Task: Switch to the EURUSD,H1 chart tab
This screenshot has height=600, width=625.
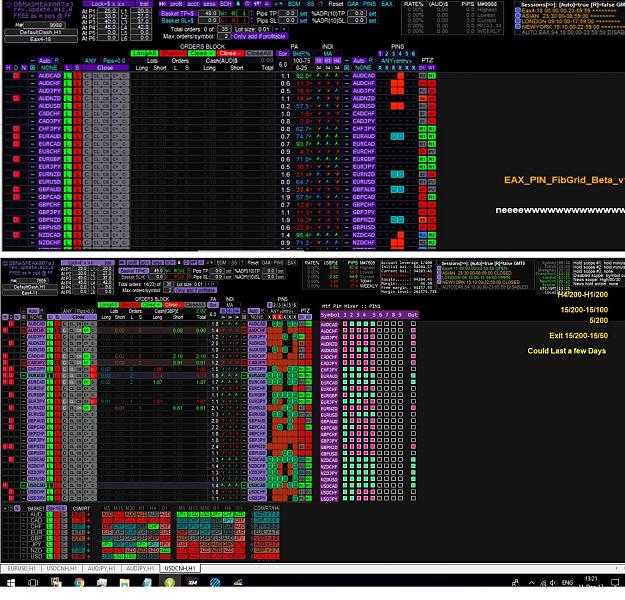Action: coord(22,569)
